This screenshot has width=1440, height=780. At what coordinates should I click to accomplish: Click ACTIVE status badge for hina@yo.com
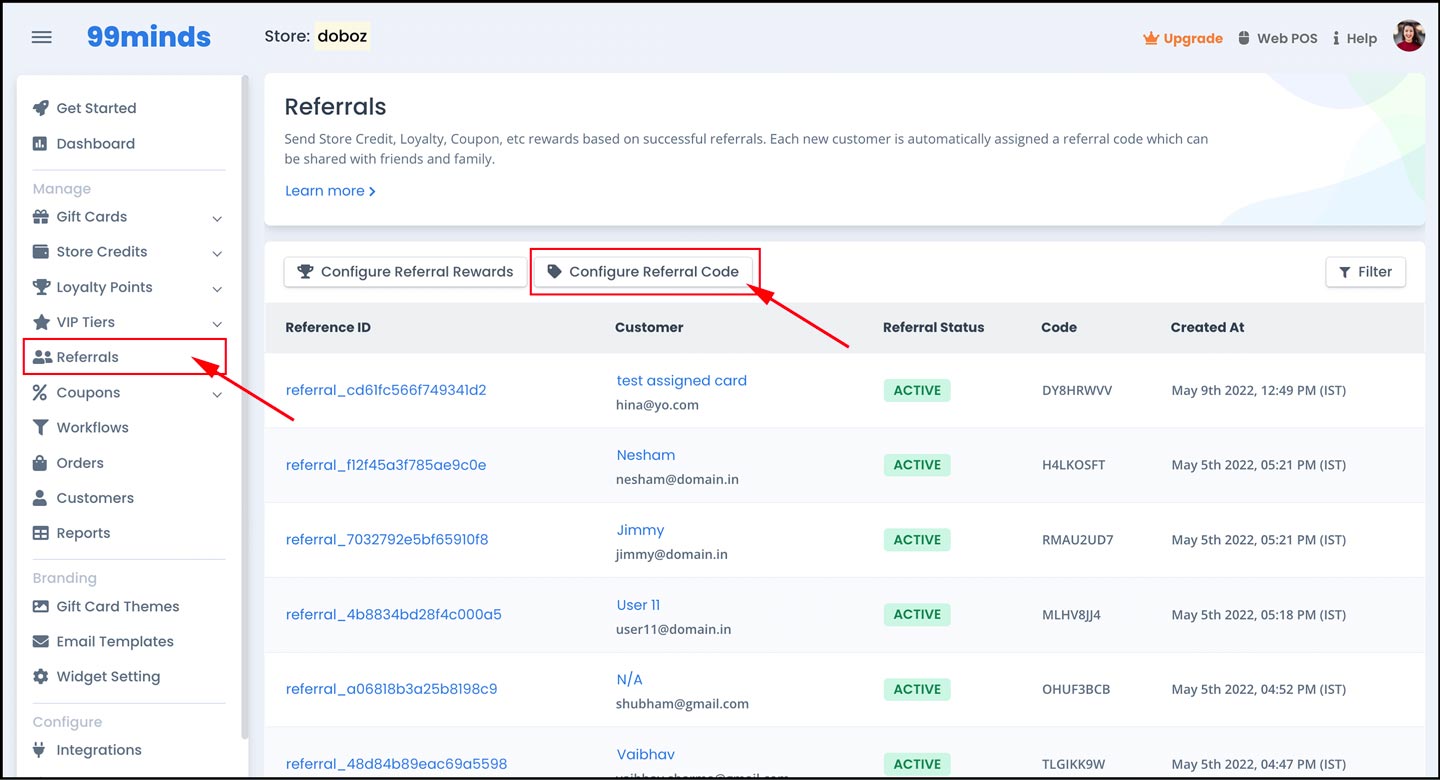pos(917,390)
